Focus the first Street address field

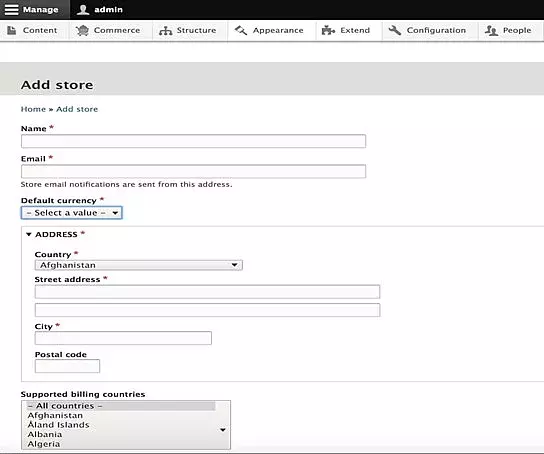207,292
